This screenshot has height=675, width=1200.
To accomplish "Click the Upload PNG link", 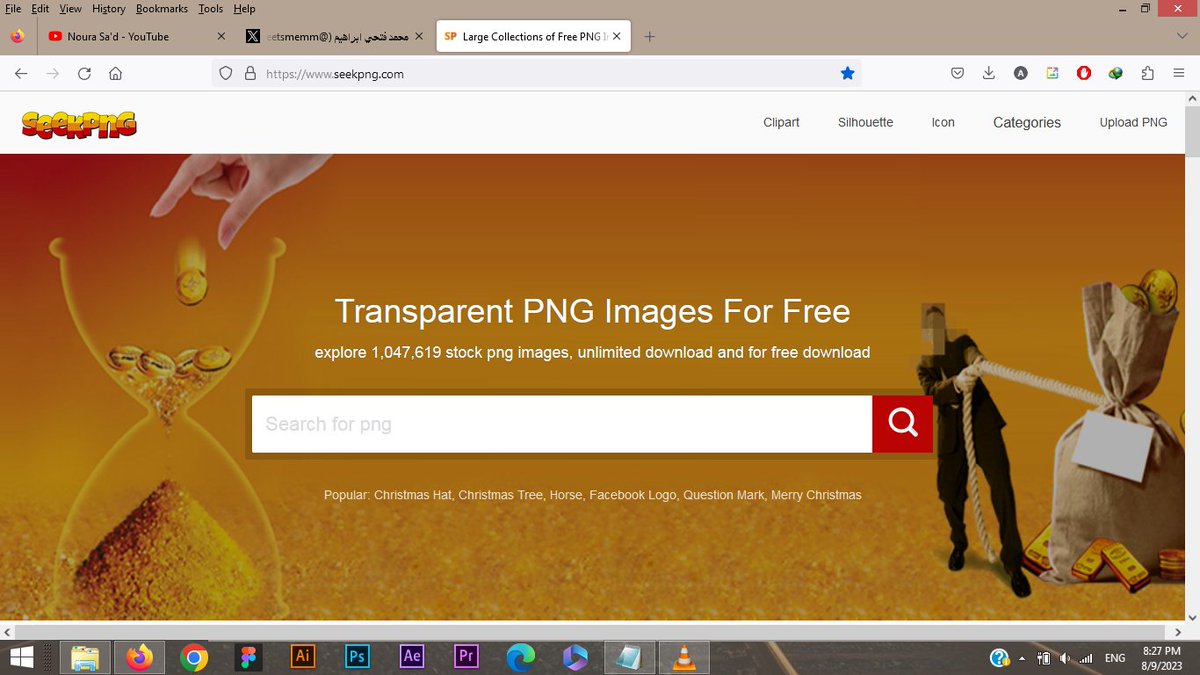I will (1133, 122).
